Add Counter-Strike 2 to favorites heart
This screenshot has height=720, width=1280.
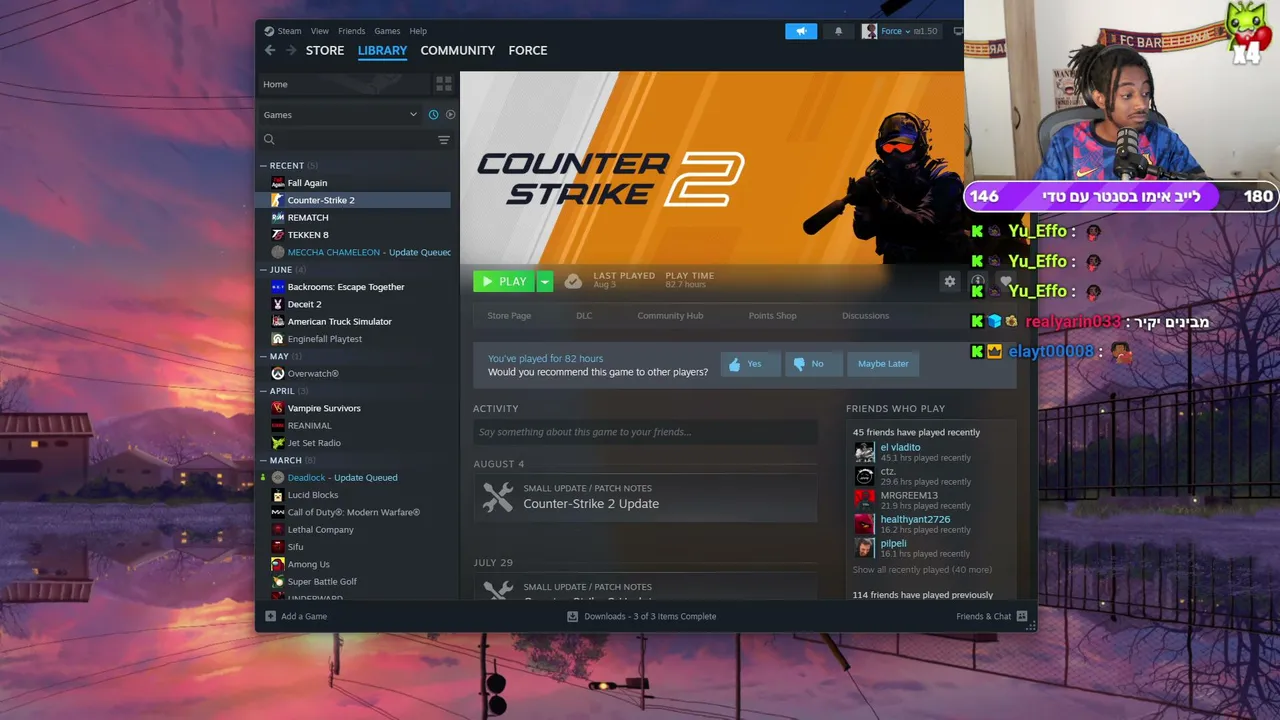[x=1006, y=281]
